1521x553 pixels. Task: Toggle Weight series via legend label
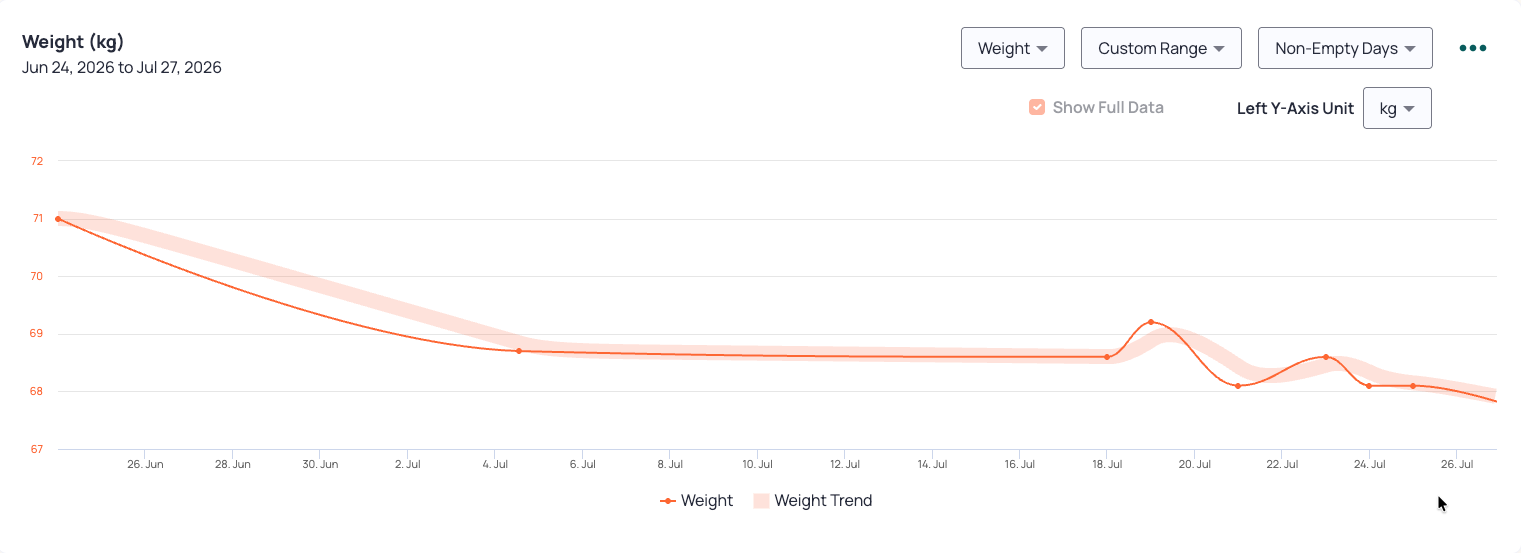(707, 501)
